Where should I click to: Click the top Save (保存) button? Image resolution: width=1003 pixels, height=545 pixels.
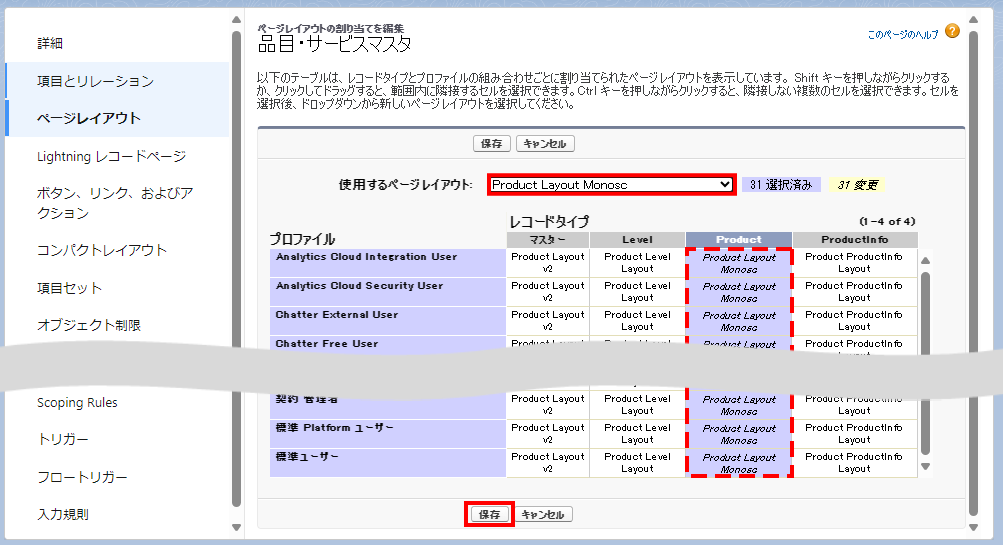pyautogui.click(x=491, y=144)
